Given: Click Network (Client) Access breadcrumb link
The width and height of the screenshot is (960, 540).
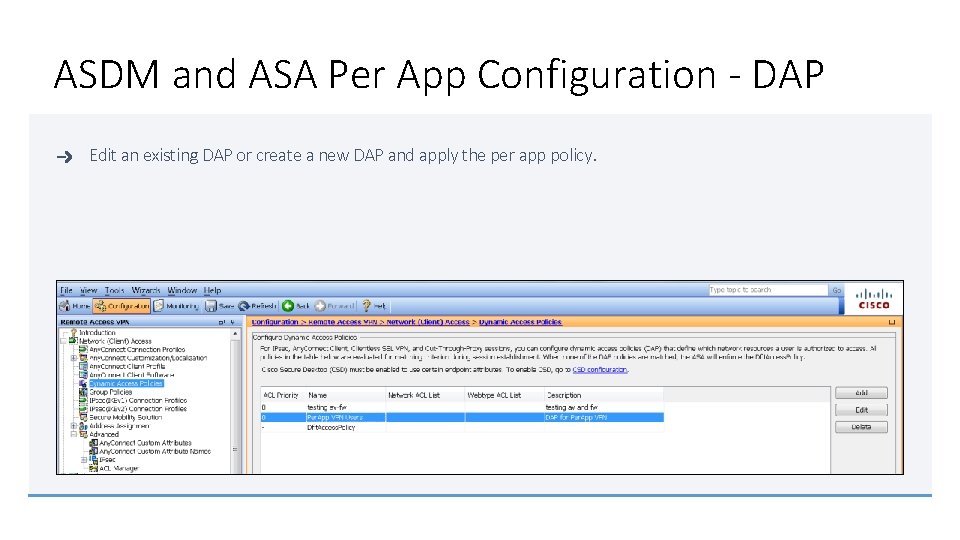Looking at the screenshot, I should tap(428, 322).
